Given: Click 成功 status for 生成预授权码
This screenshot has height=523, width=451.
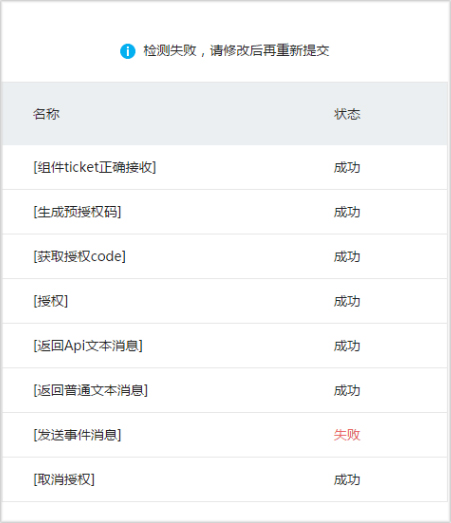Looking at the screenshot, I should [x=347, y=212].
